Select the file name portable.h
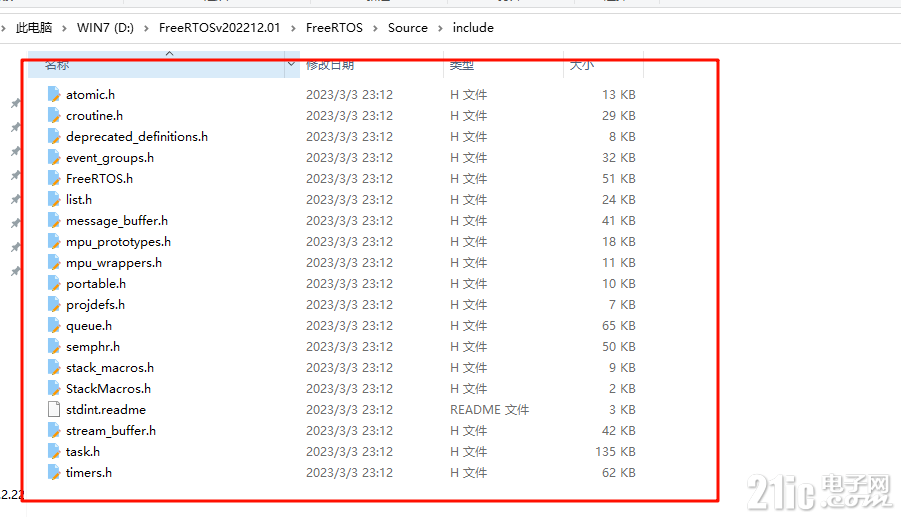Screen dimensions: 901x517 coord(96,283)
